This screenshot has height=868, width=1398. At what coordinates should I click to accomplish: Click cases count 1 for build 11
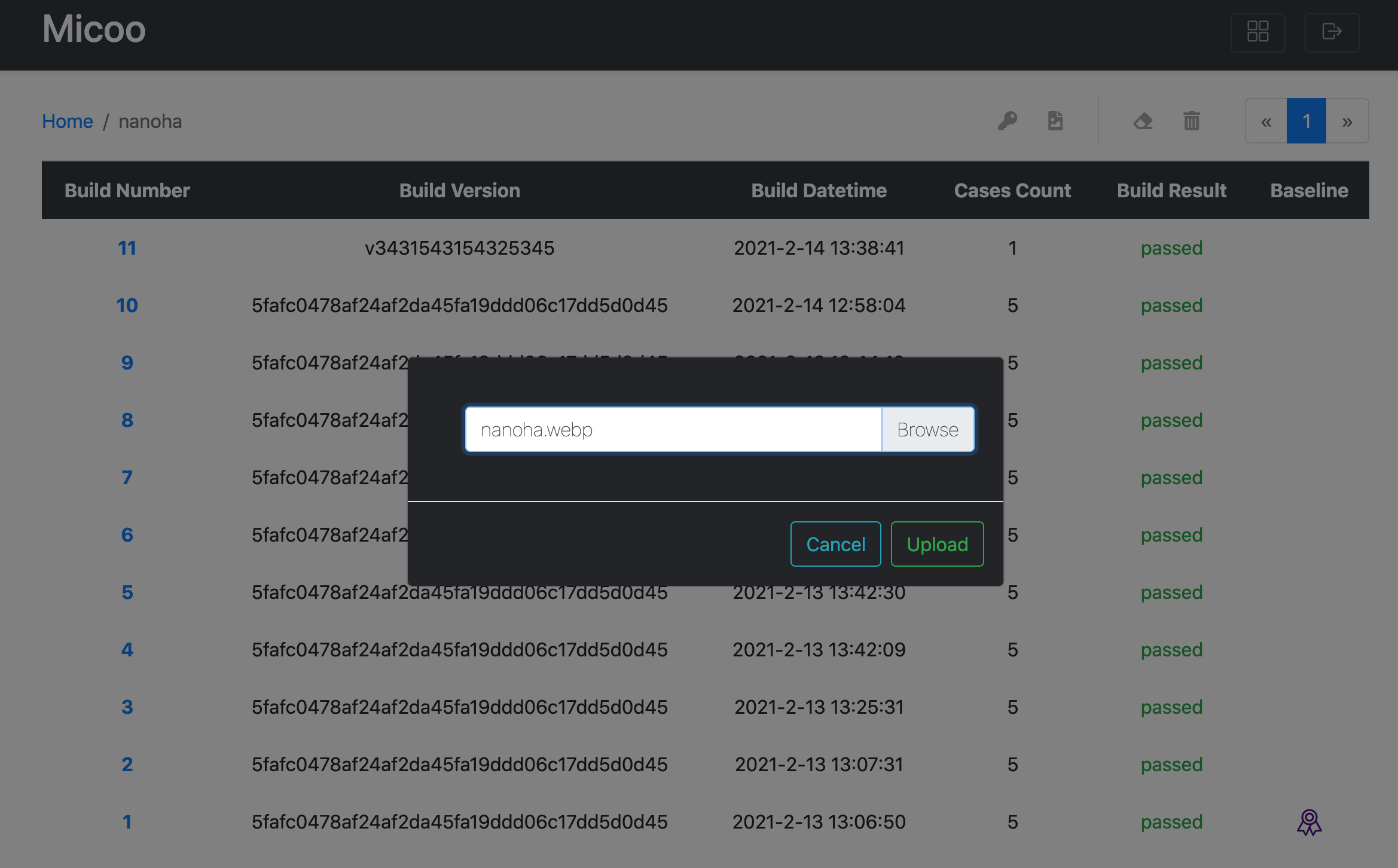[x=1012, y=248]
